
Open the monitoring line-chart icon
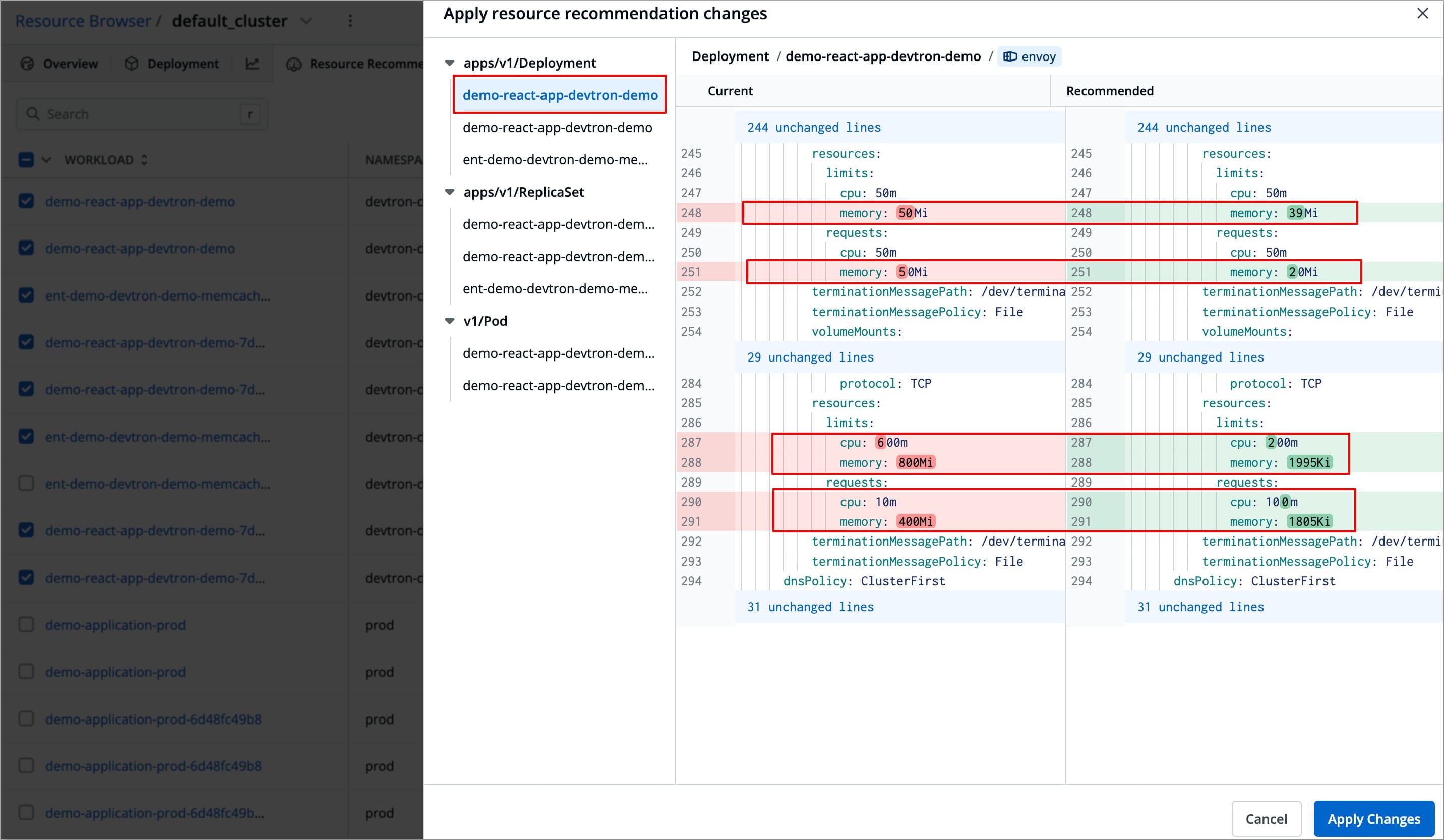[x=252, y=64]
